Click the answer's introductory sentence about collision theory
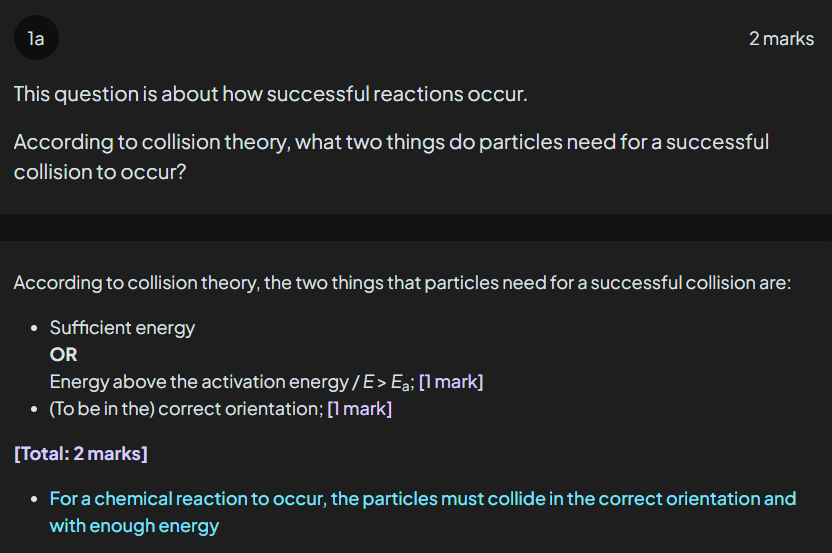The width and height of the screenshot is (832, 553). click(402, 283)
